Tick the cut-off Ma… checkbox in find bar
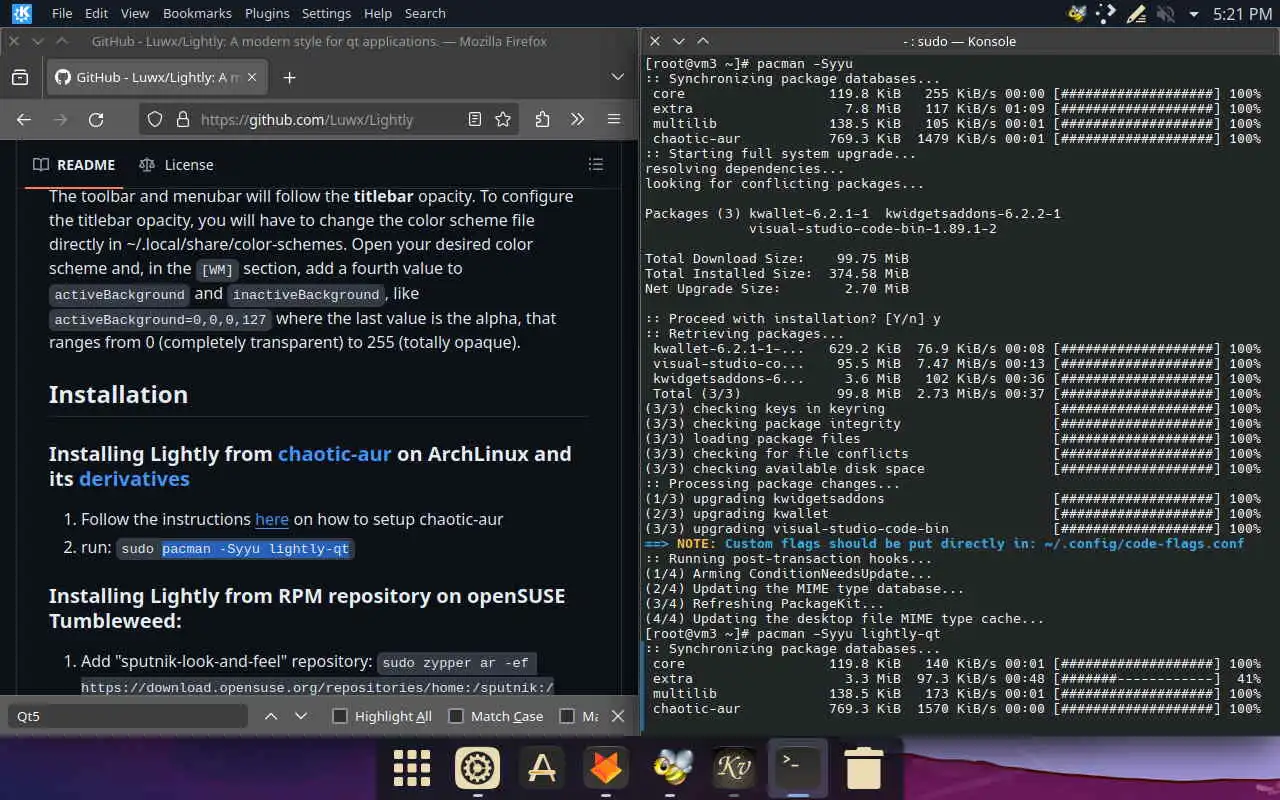 pos(567,716)
